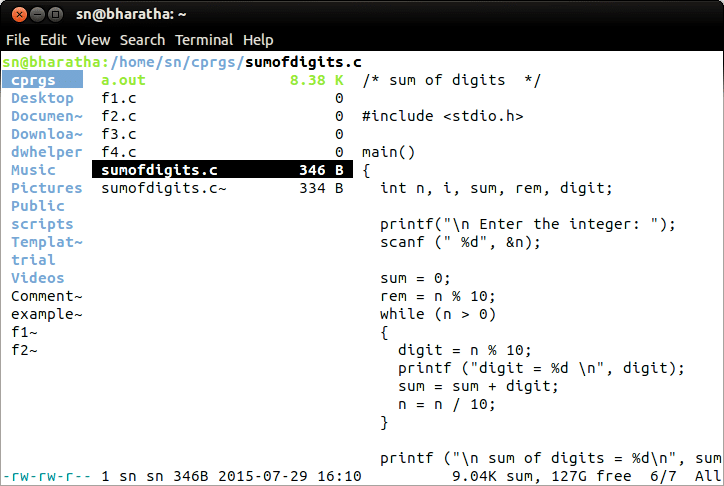Open the File menu
Image resolution: width=724 pixels, height=486 pixels.
point(18,40)
